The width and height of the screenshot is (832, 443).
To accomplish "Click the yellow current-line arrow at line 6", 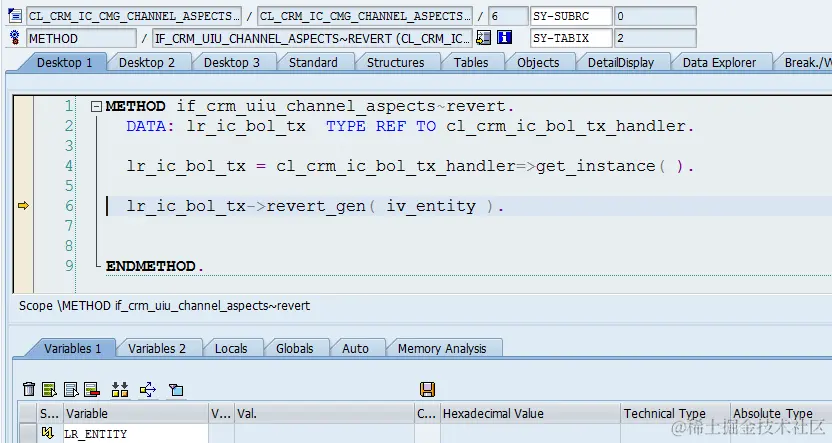I will (x=23, y=205).
